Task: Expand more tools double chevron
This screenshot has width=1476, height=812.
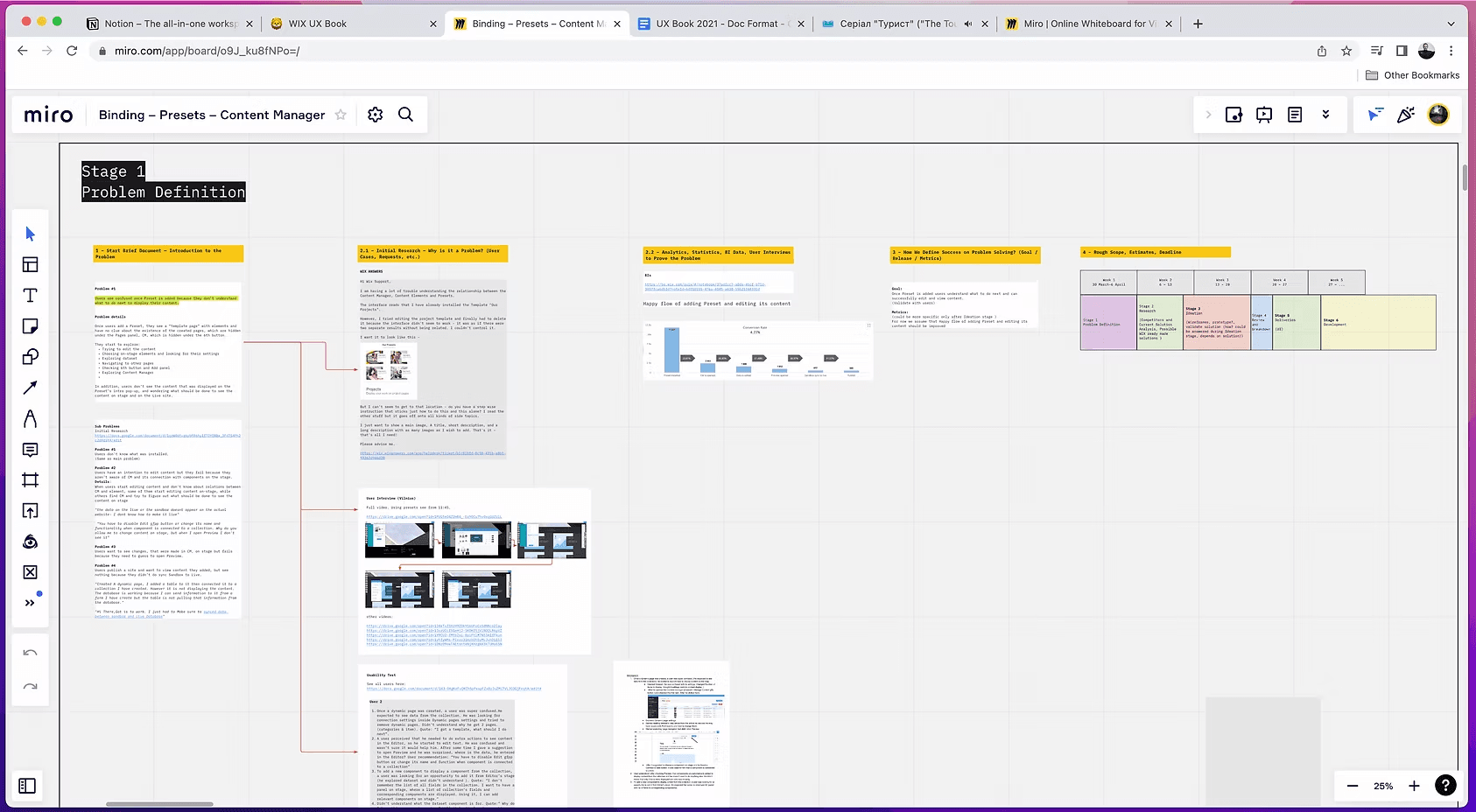Action: [30, 603]
